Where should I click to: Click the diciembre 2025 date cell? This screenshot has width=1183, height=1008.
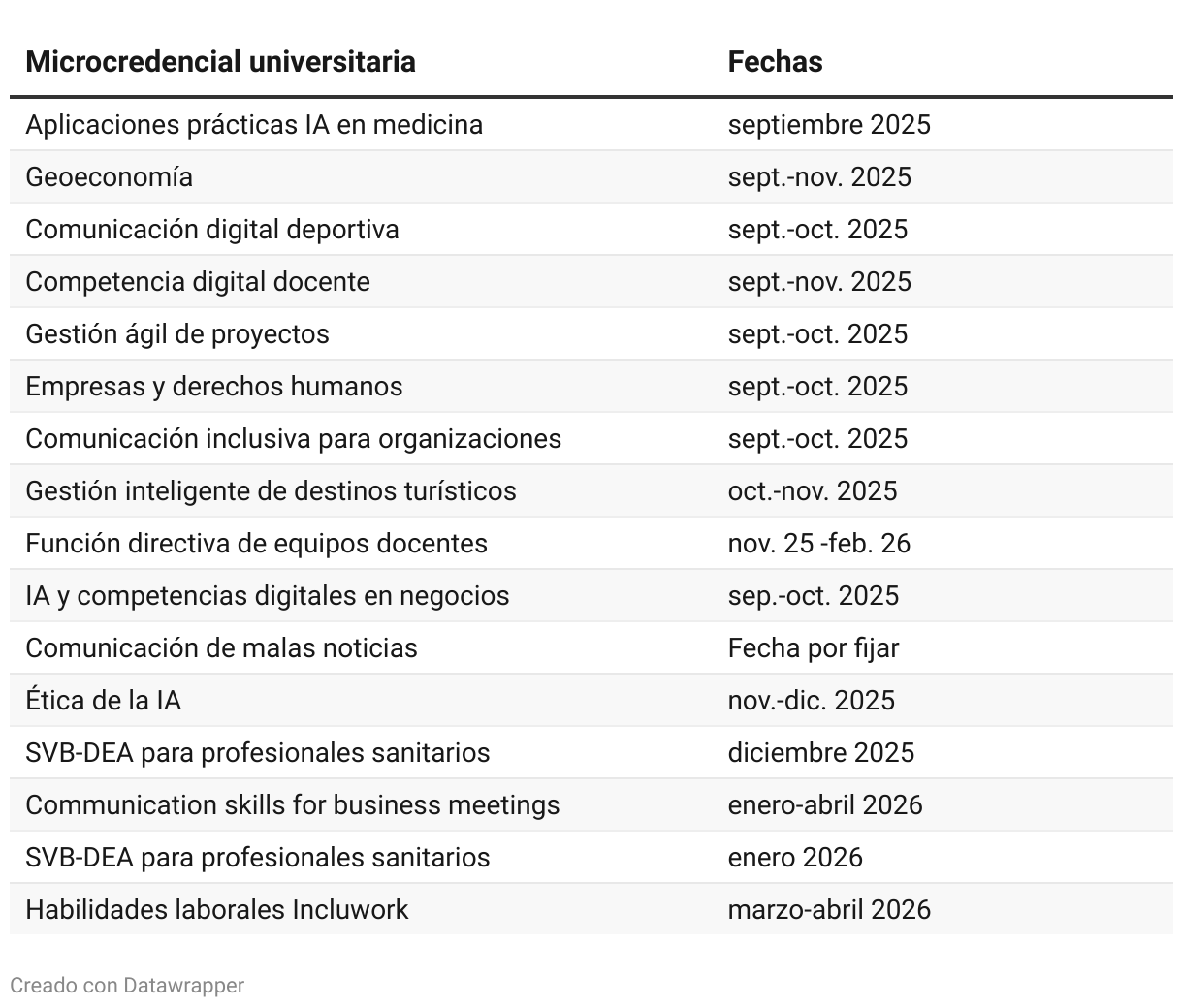pos(821,753)
